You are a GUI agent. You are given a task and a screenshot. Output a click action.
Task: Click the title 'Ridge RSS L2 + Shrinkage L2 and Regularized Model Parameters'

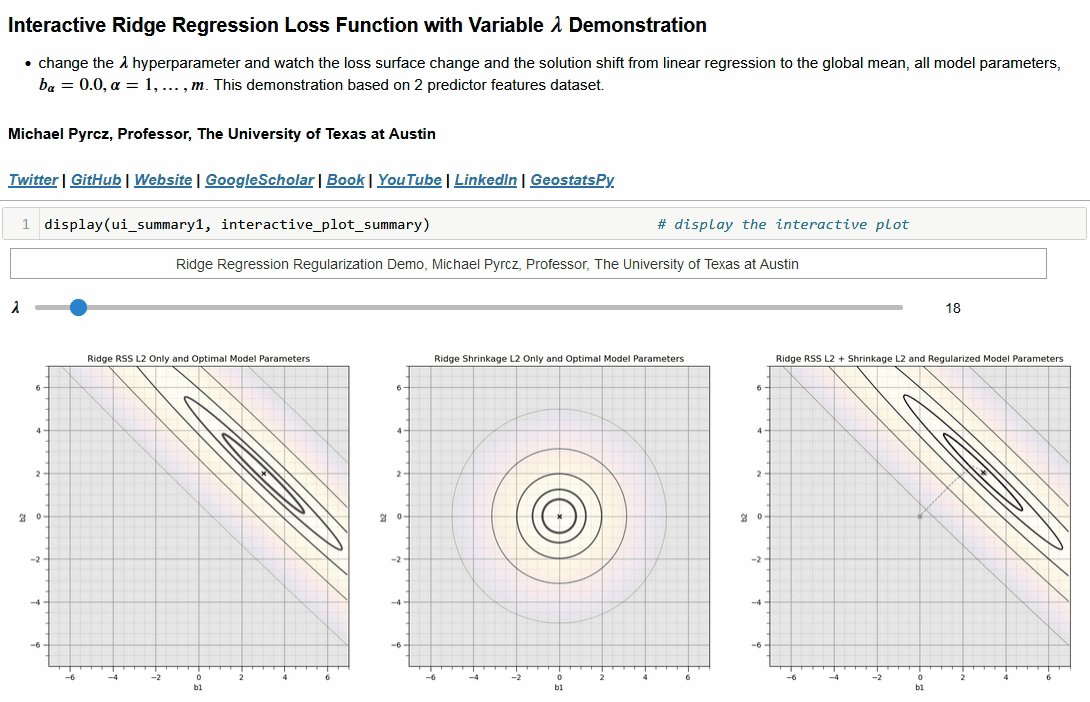[920, 359]
